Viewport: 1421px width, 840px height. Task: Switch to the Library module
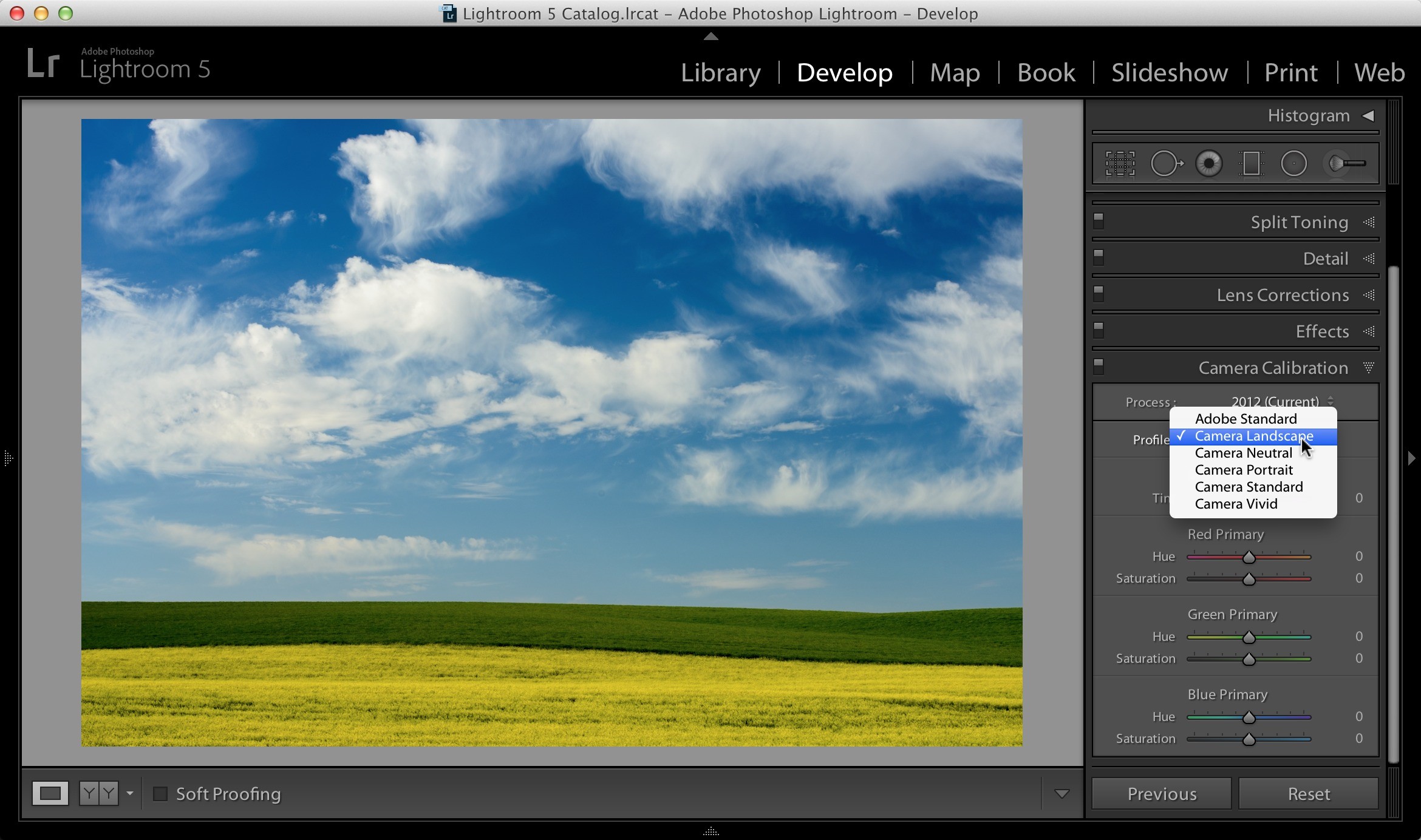point(720,72)
